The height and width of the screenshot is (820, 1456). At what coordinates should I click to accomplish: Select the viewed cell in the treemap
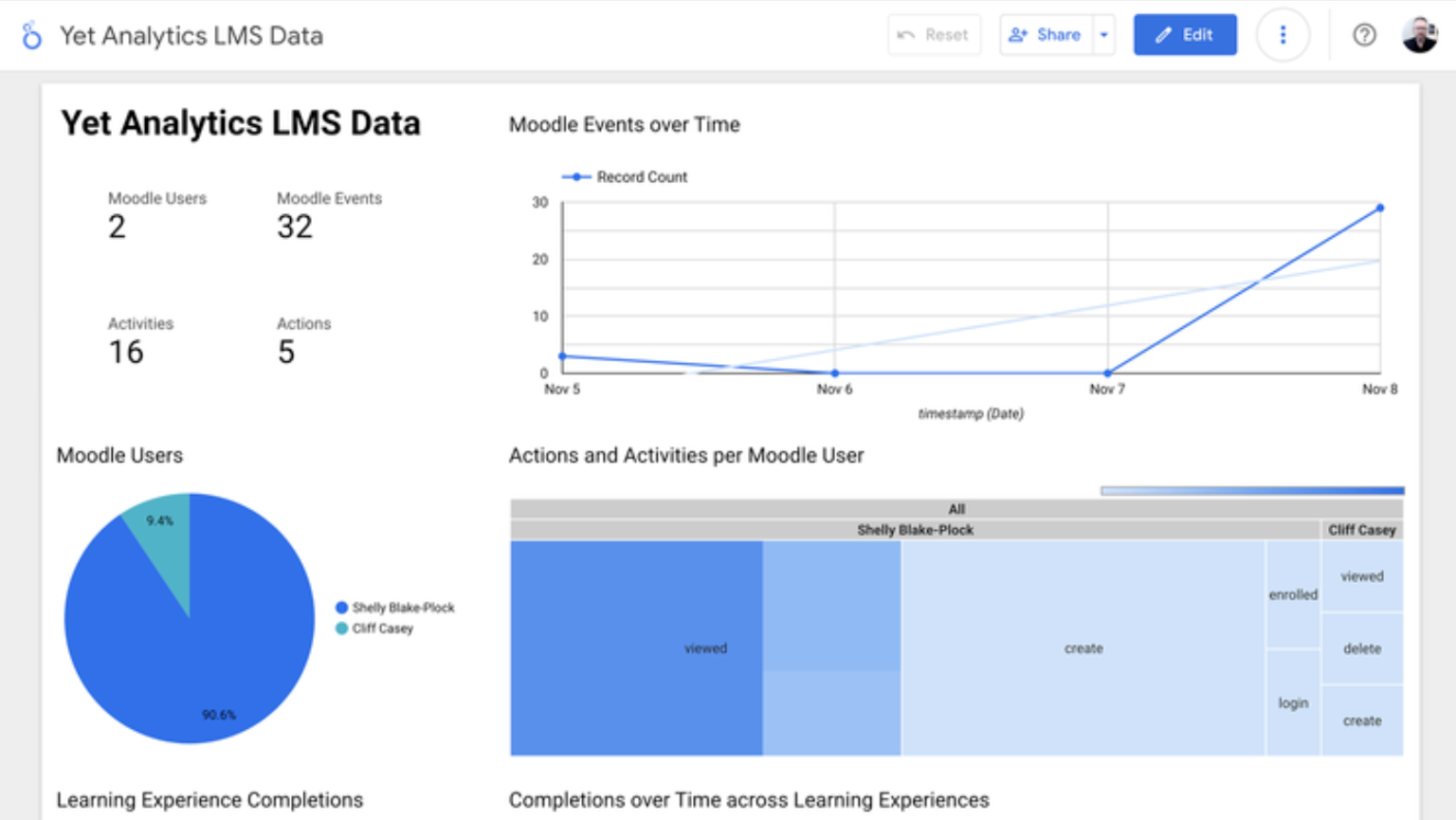pos(705,648)
